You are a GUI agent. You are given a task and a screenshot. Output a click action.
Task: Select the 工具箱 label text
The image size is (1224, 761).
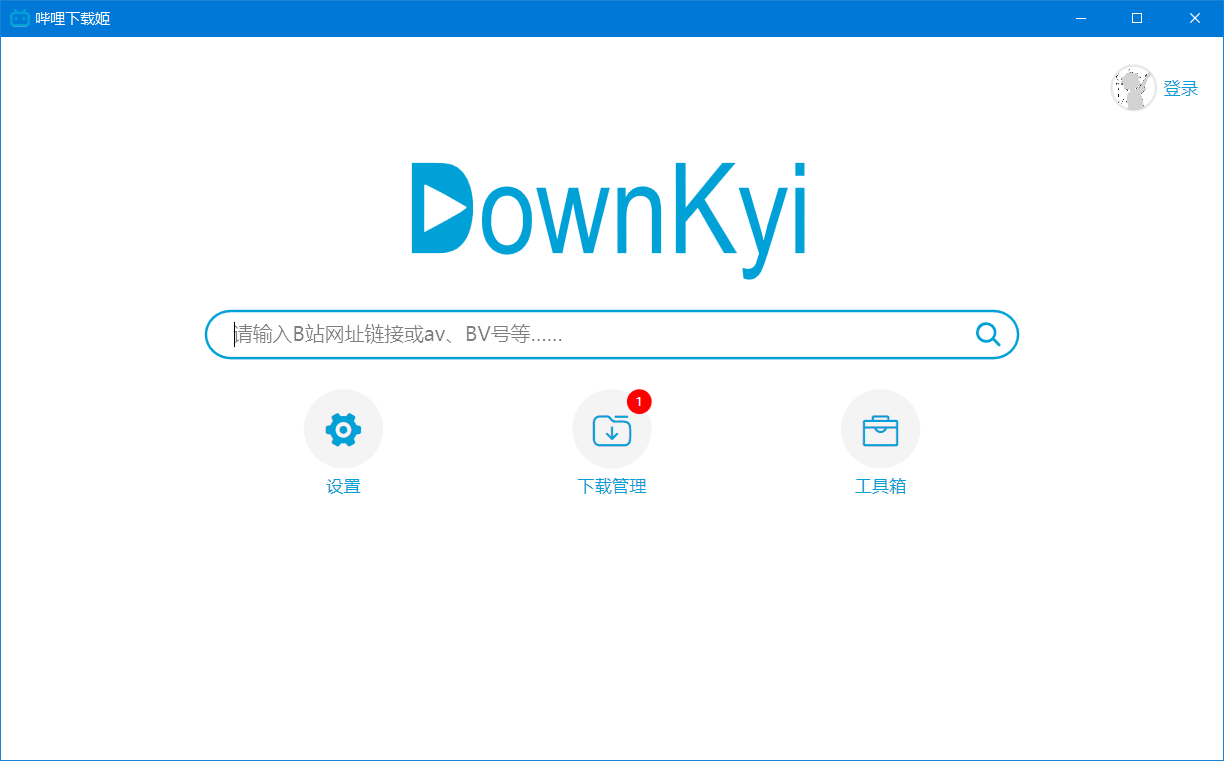(x=880, y=486)
